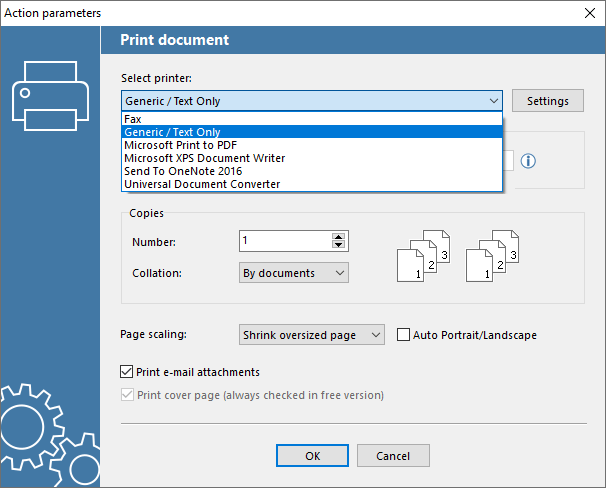The image size is (606, 488).
Task: Click into the Number of copies field
Action: pos(285,241)
